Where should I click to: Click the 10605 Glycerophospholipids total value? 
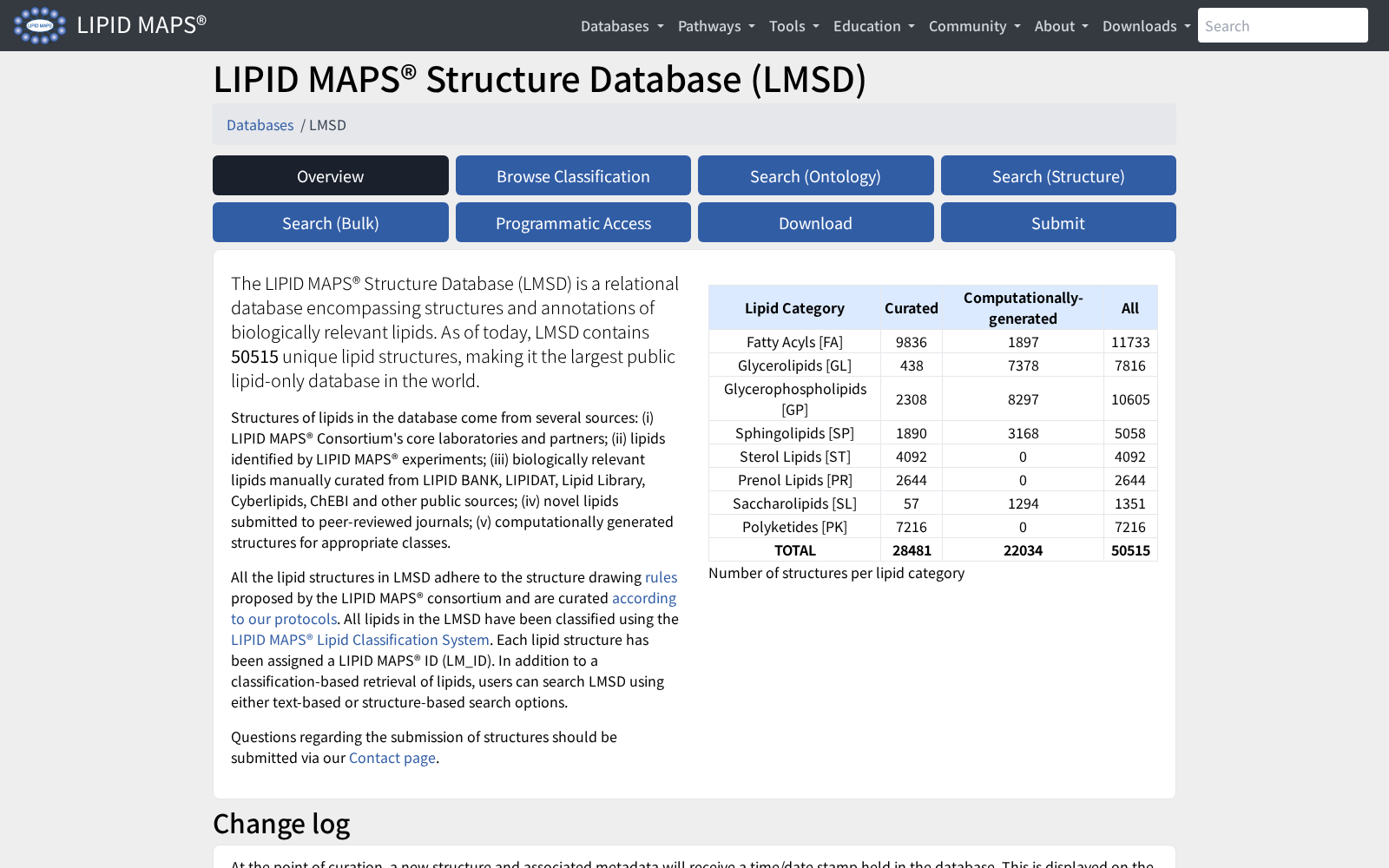point(1130,399)
